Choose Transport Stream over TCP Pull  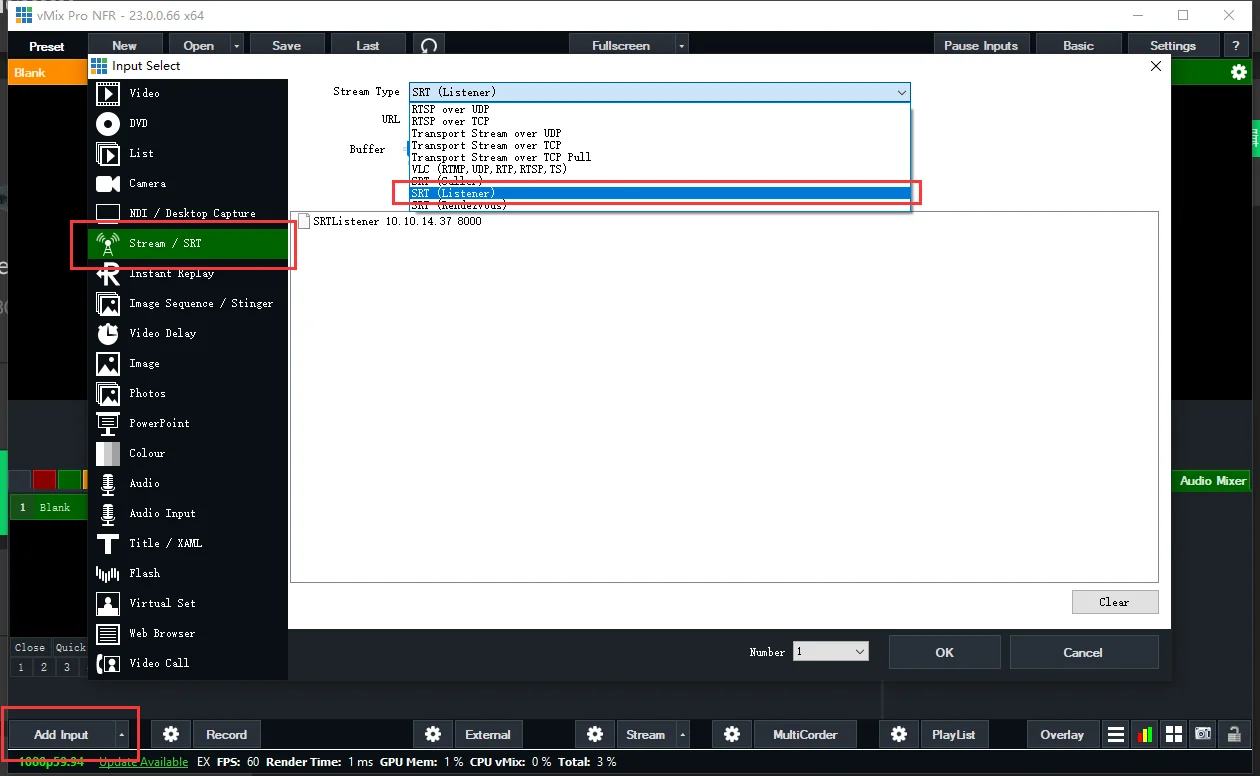tap(660, 157)
